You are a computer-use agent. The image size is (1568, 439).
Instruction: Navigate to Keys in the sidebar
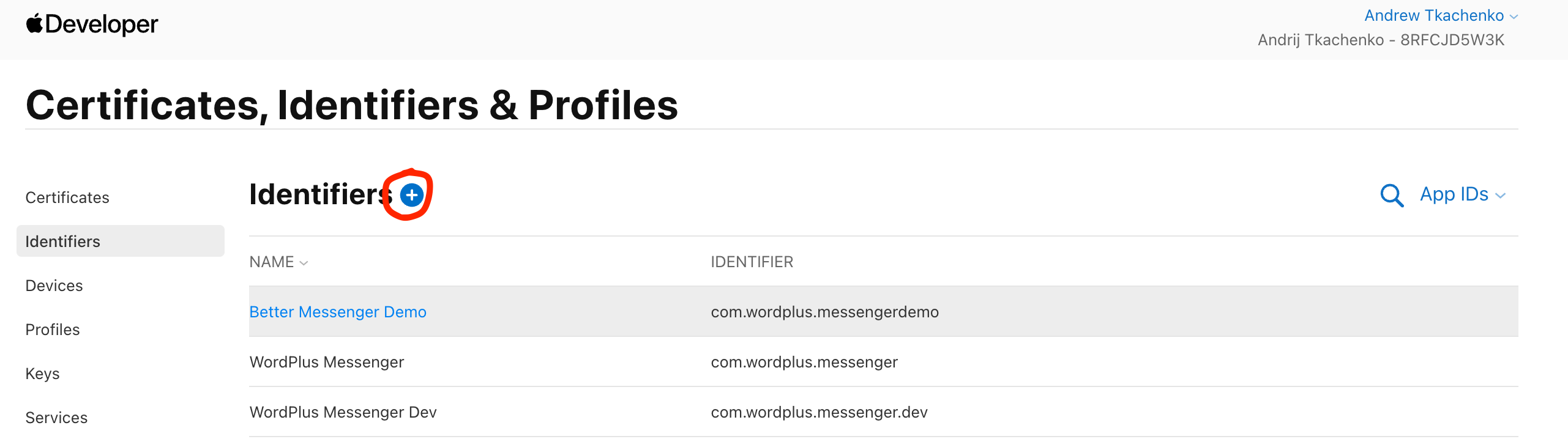click(42, 374)
